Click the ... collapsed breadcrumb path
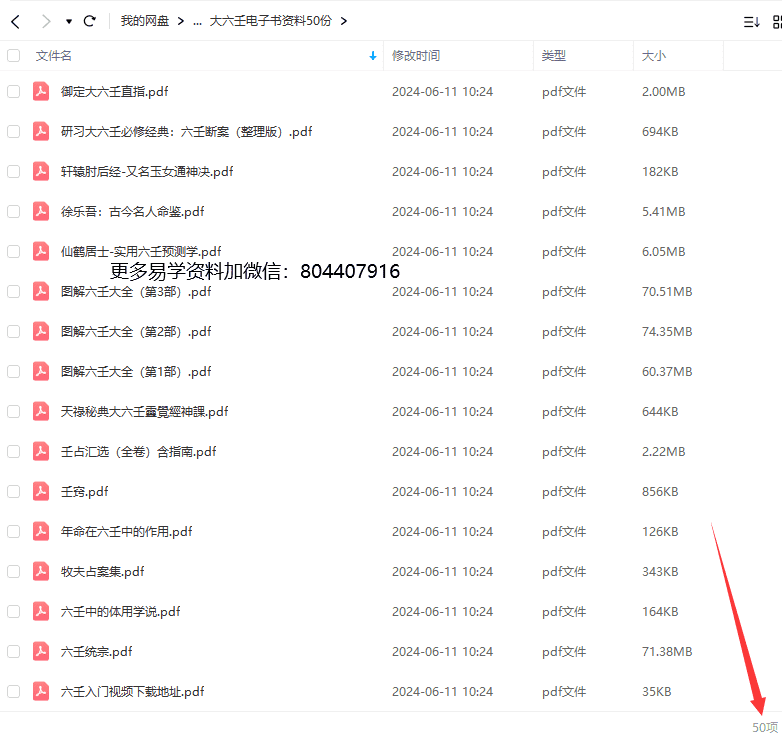The height and width of the screenshot is (739, 782). 196,21
